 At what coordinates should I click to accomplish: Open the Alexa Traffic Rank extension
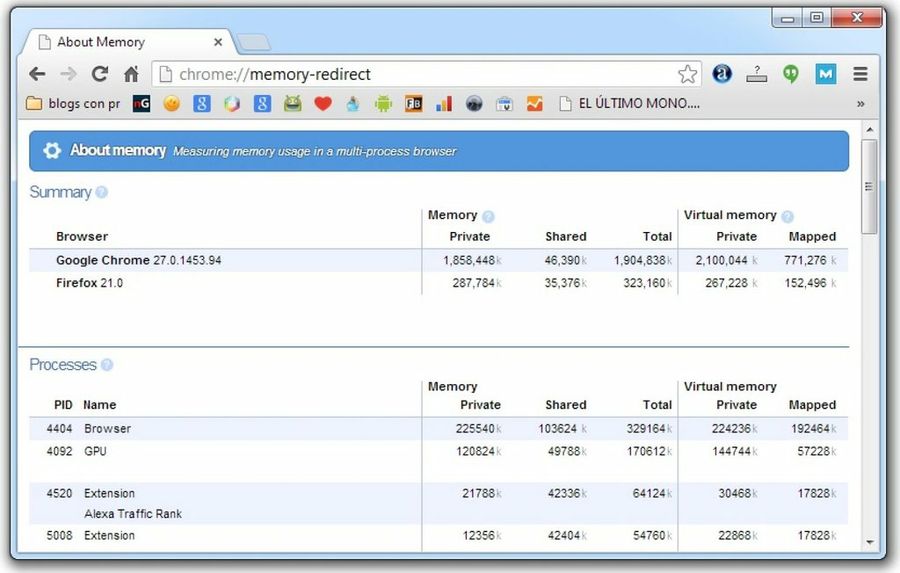722,74
